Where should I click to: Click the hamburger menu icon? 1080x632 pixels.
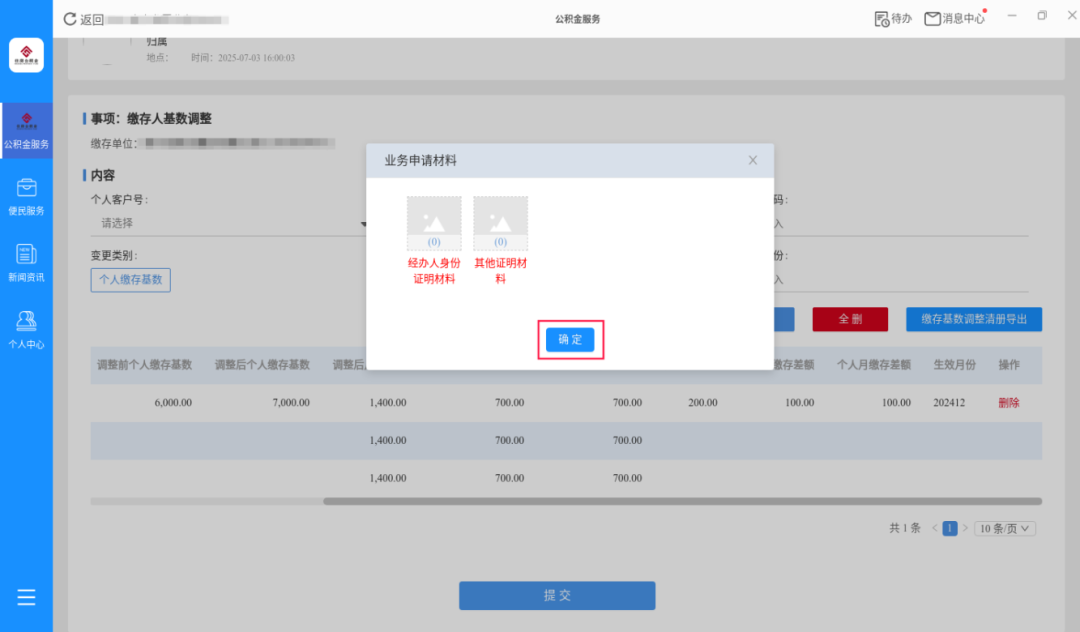(x=26, y=597)
